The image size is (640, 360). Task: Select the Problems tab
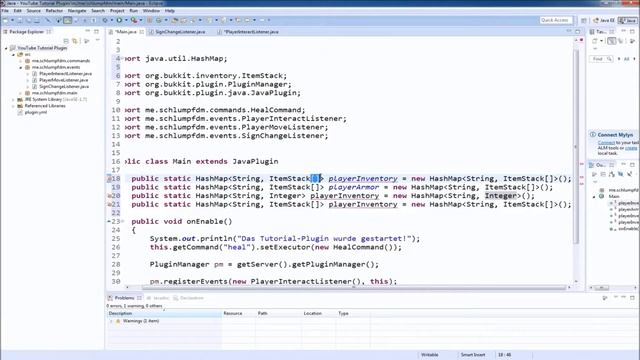(124, 298)
